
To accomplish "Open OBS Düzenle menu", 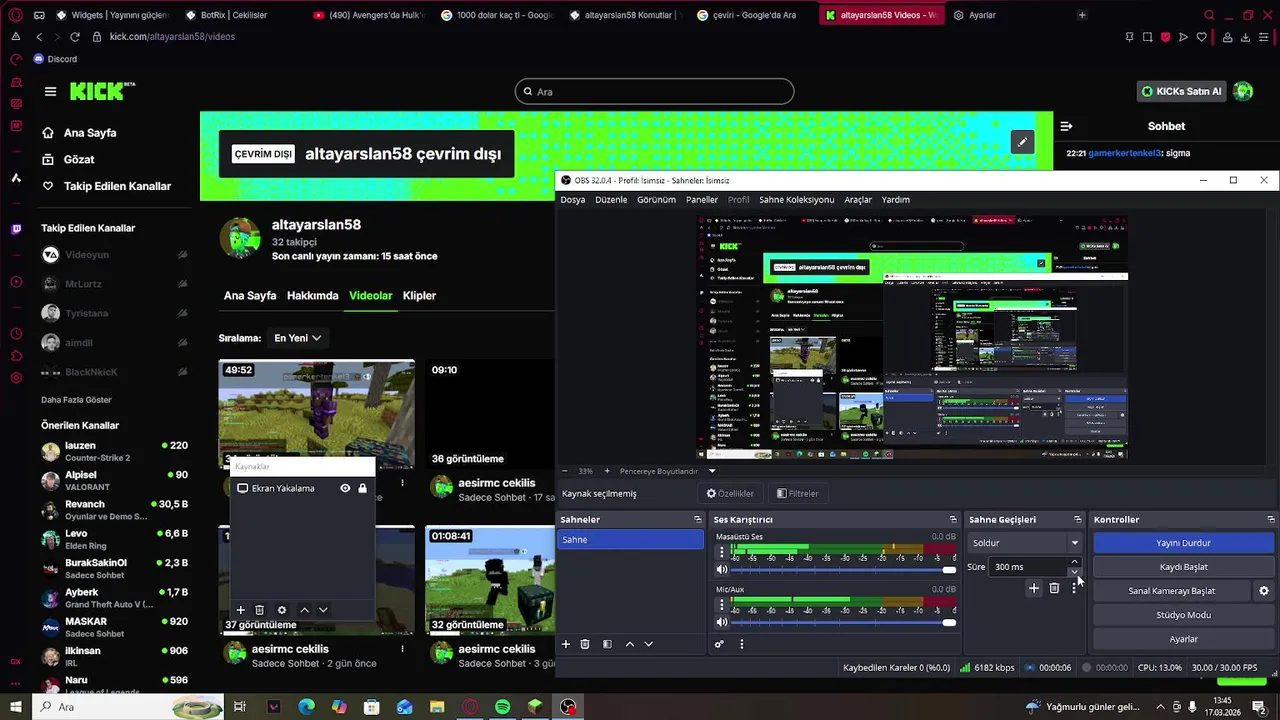I will [611, 200].
